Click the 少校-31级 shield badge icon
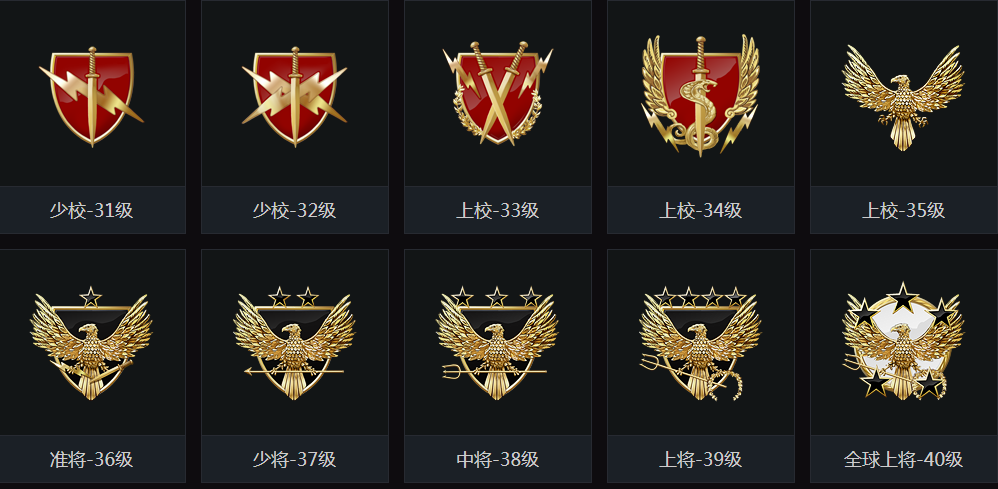Screen dimensions: 998x489 [92, 96]
